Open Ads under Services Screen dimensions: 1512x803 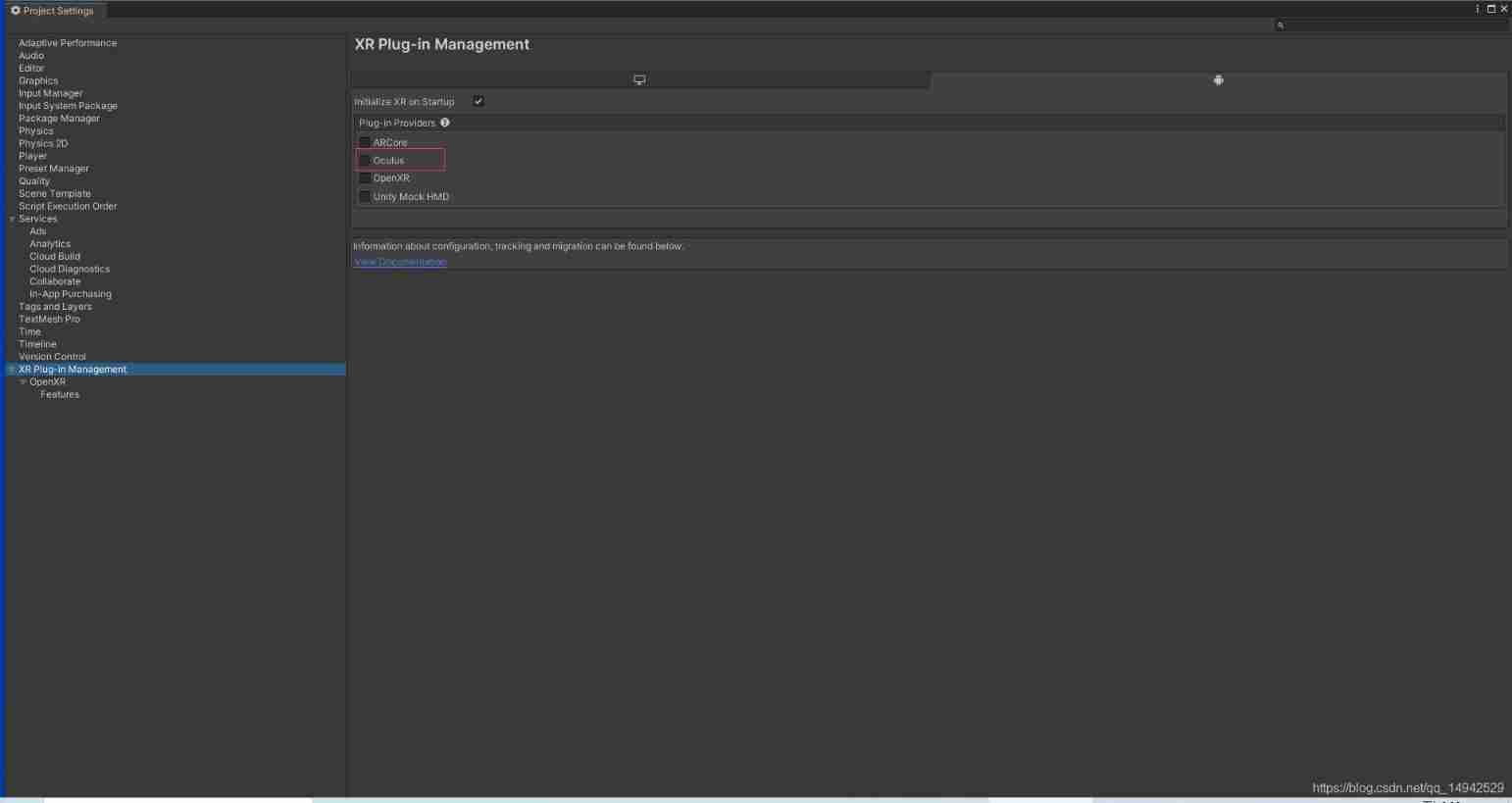coord(38,231)
